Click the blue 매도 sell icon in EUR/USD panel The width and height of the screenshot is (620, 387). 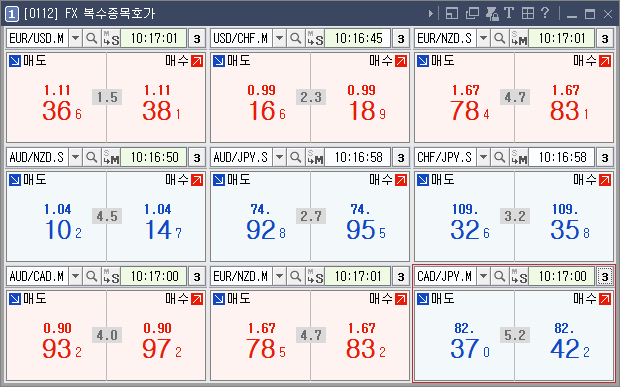click(x=15, y=61)
